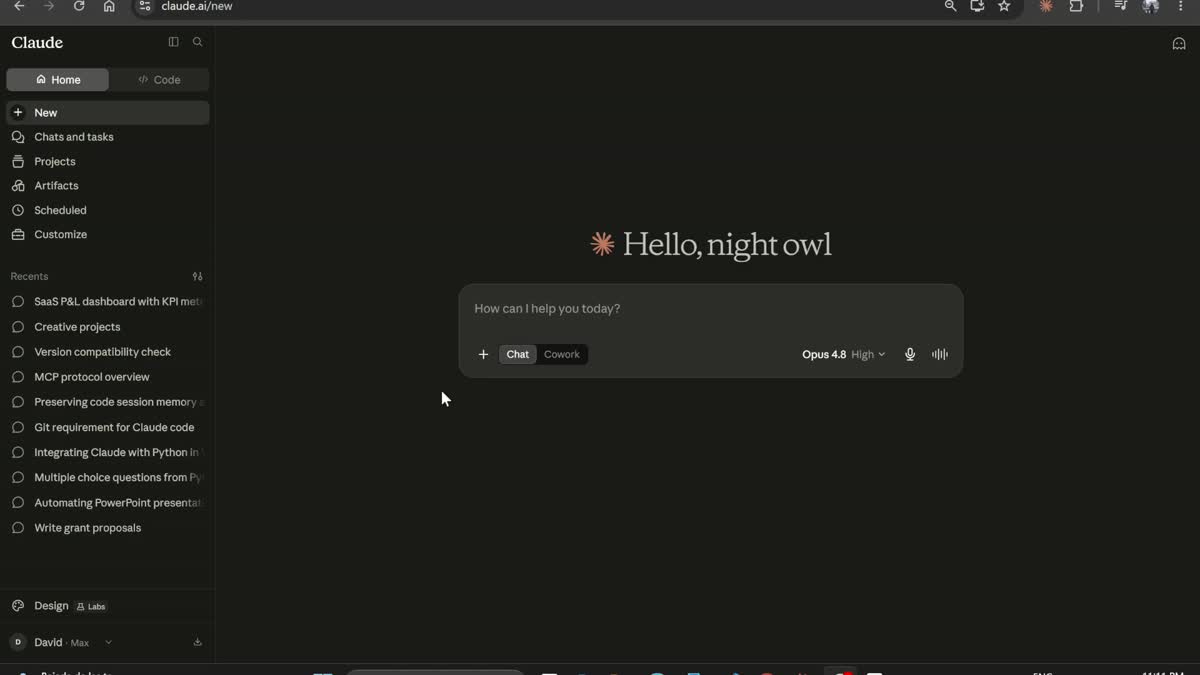
Task: Go forward using the browser forward arrow
Action: tap(49, 6)
